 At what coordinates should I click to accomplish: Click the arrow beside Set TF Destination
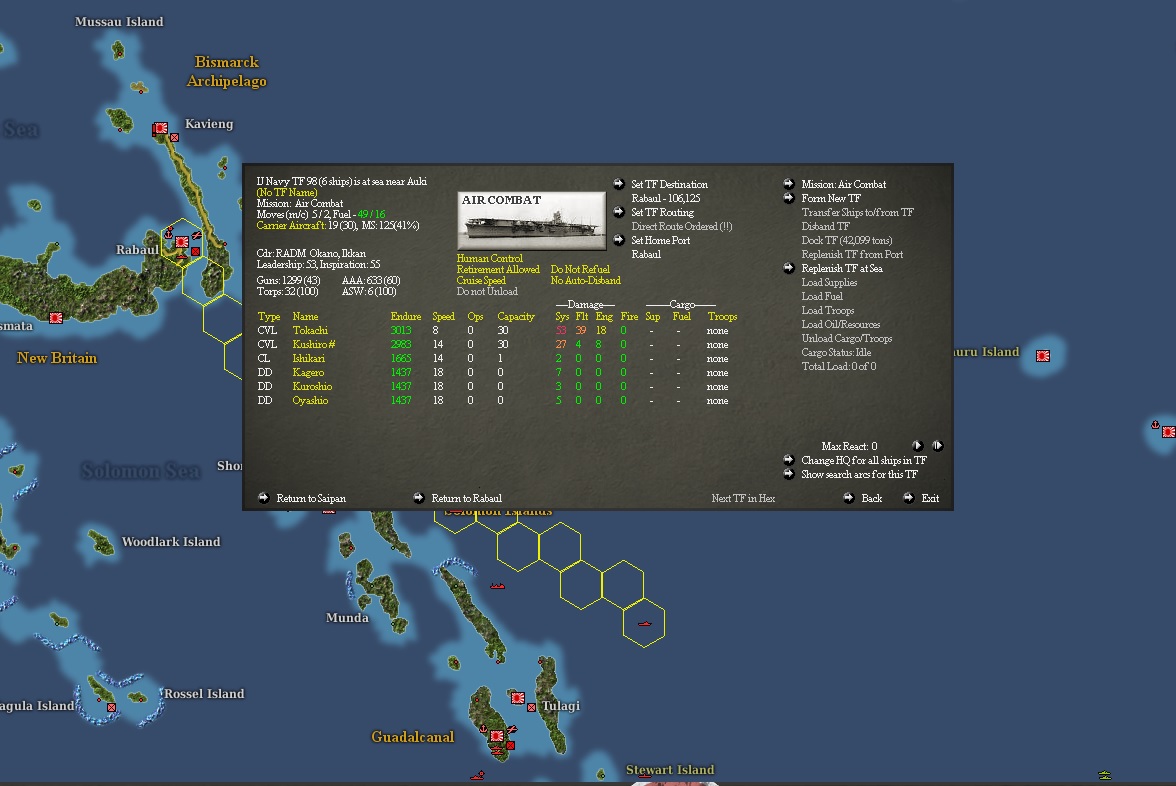tap(619, 184)
